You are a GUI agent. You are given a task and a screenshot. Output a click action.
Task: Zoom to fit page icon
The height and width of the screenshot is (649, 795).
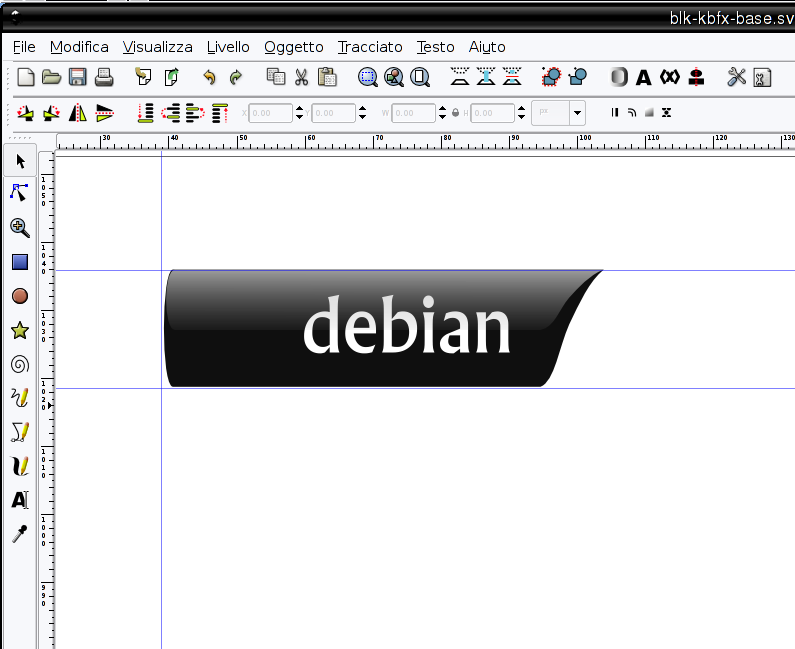pos(420,77)
